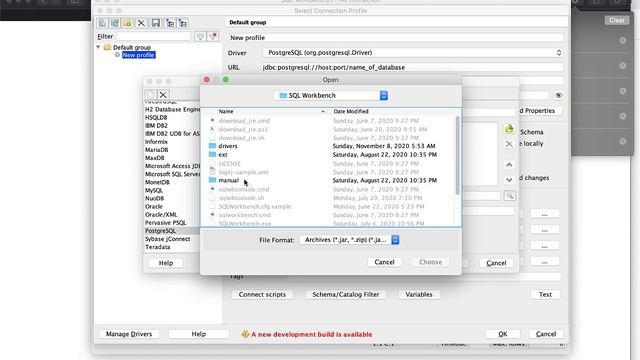Click the Connect scripts button
The width and height of the screenshot is (640, 360).
point(262,294)
